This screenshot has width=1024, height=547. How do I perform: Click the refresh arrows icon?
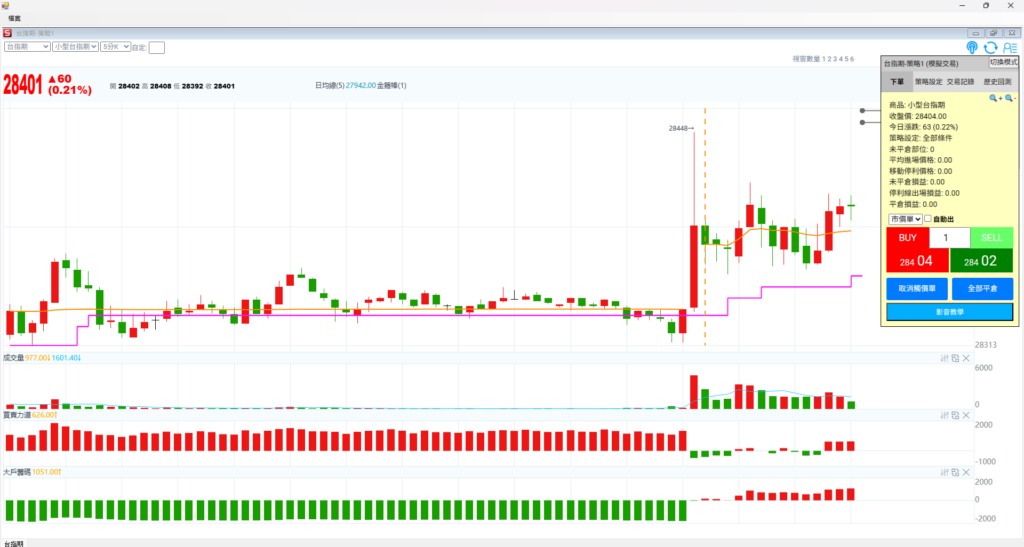pyautogui.click(x=990, y=47)
